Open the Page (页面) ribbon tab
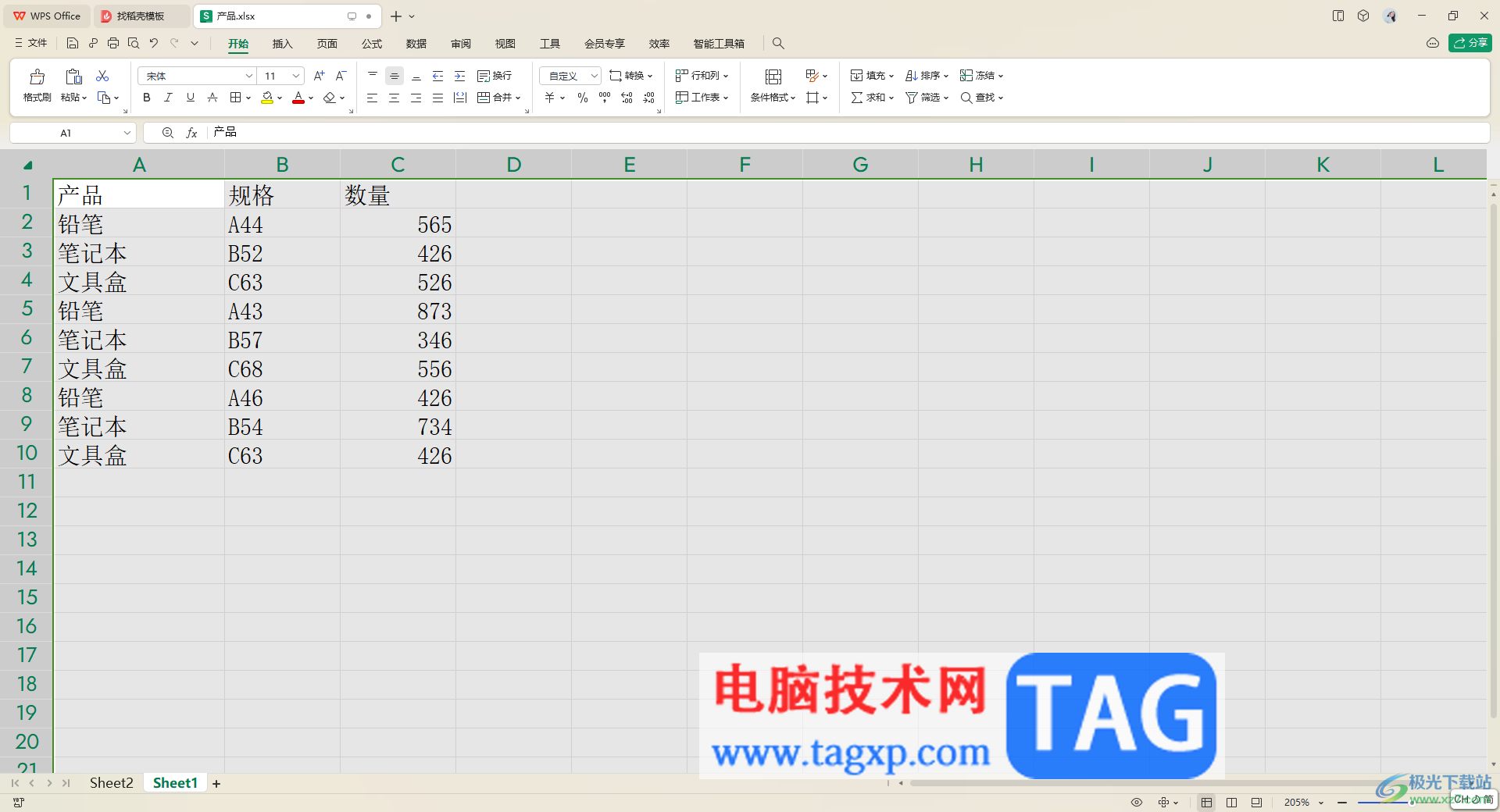 327,44
